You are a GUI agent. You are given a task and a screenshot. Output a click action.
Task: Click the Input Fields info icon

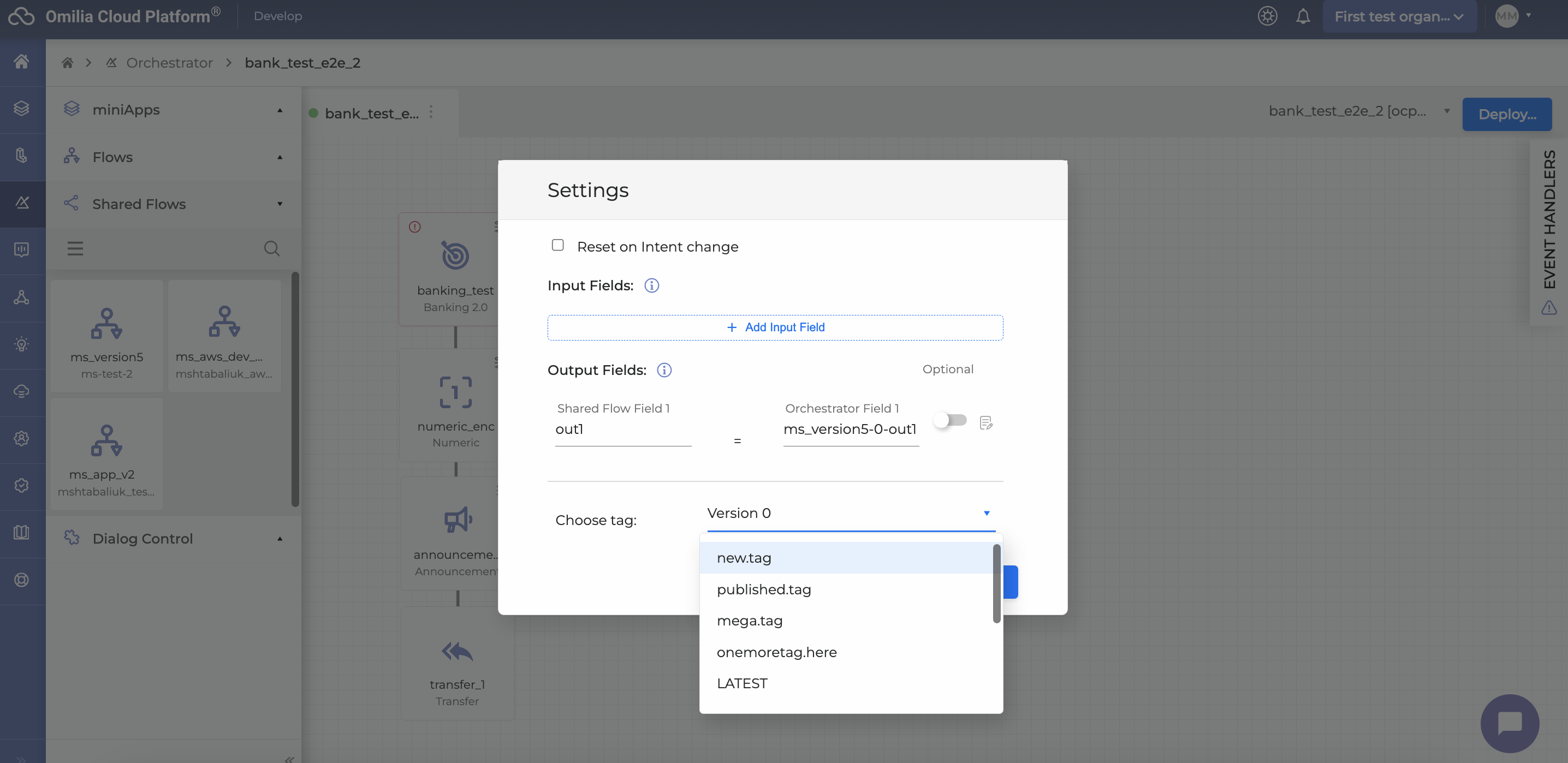pos(651,285)
